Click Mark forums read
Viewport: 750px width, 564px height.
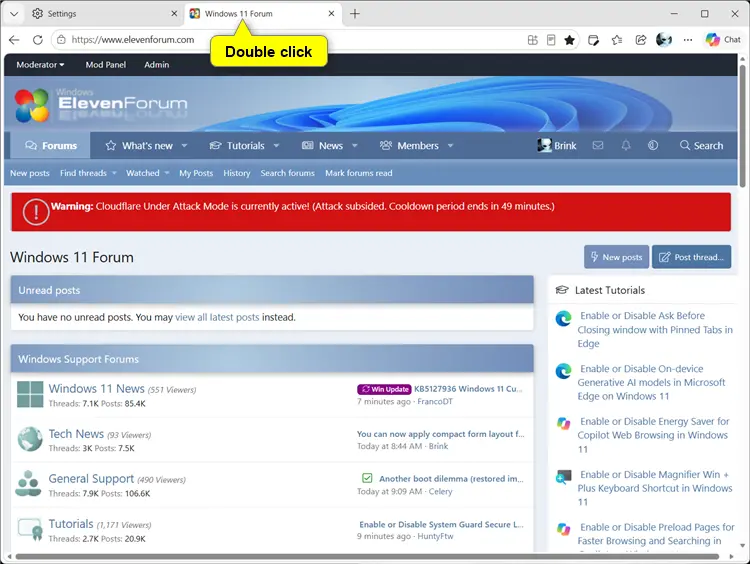click(x=359, y=173)
